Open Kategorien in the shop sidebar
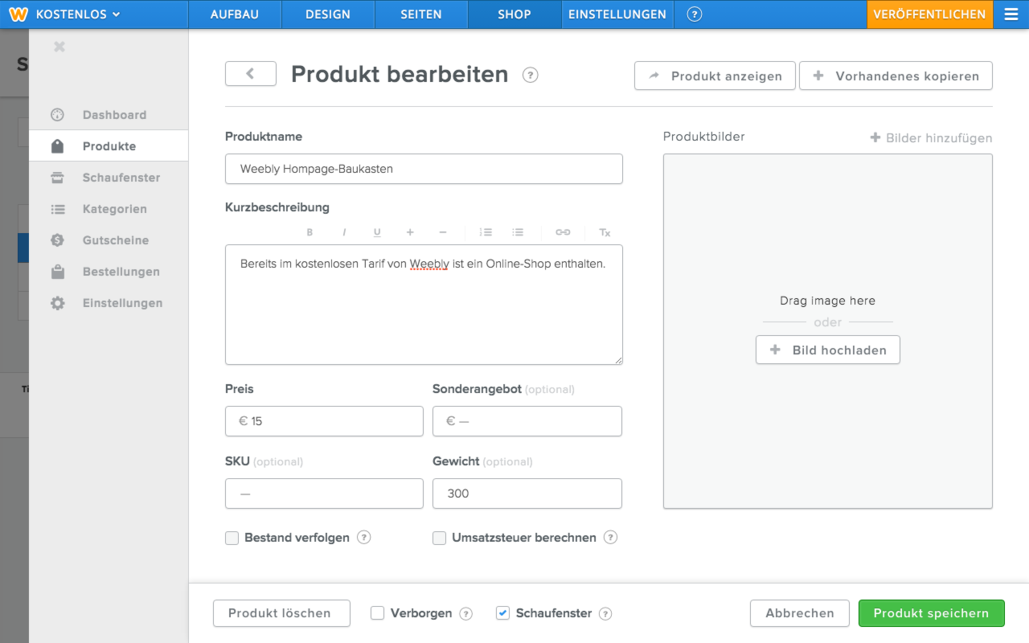Image resolution: width=1029 pixels, height=643 pixels. [108, 209]
